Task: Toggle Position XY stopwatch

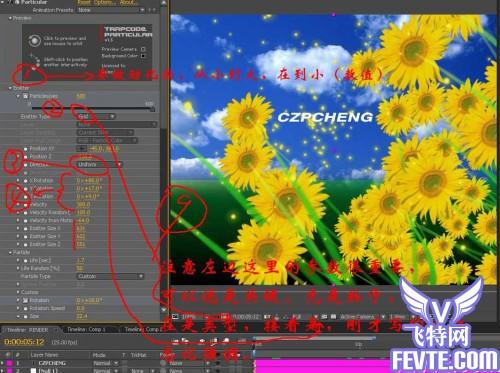Action: tap(25, 149)
